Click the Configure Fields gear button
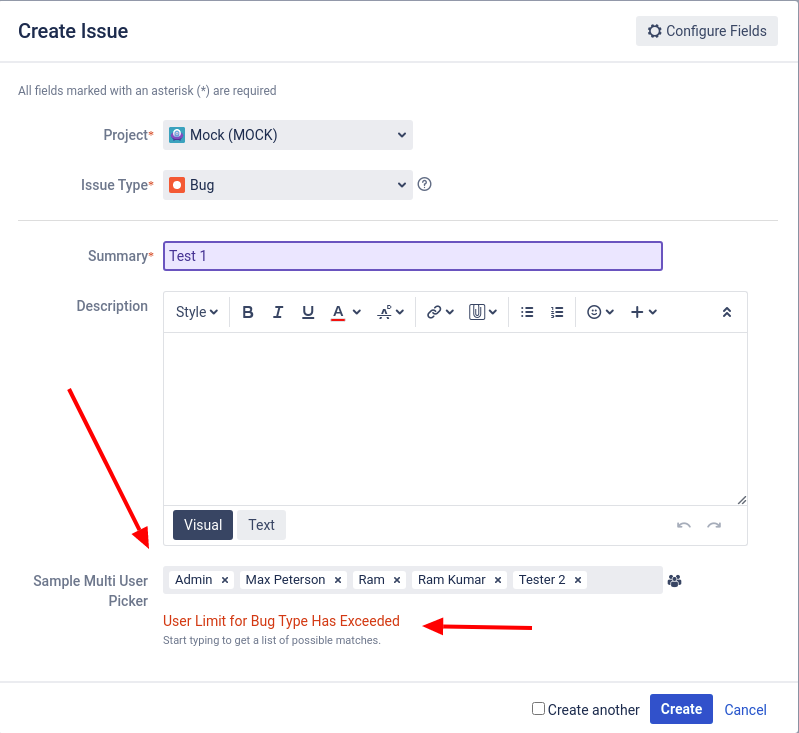This screenshot has width=799, height=733. [706, 31]
